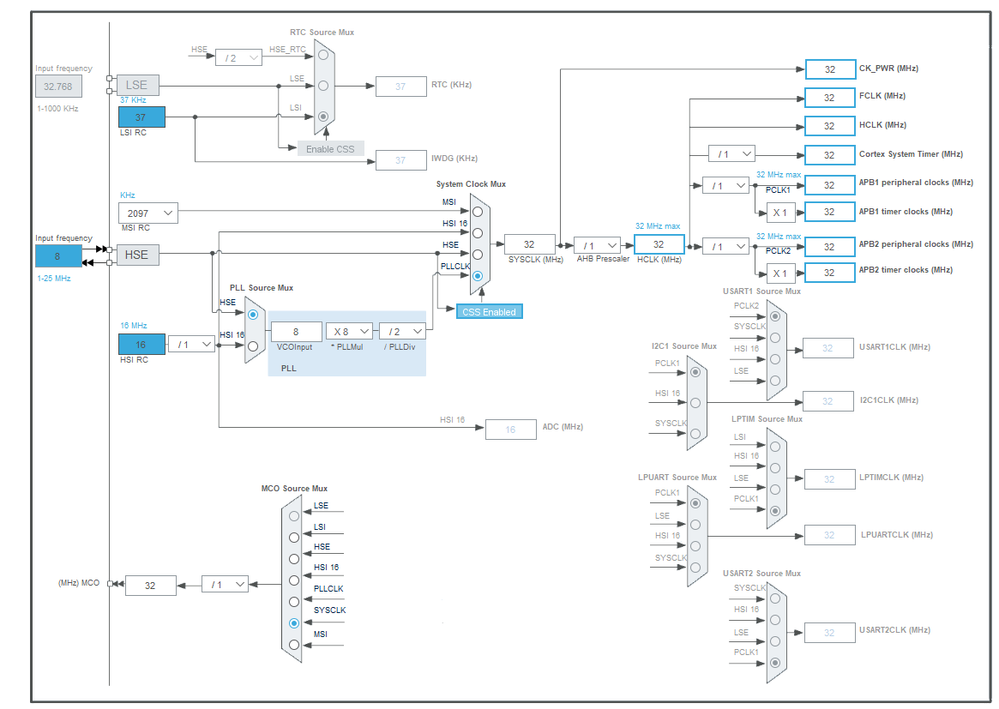Open the APB1 prescaler /1 dropdown
Image resolution: width=999 pixels, height=709 pixels.
click(x=725, y=185)
